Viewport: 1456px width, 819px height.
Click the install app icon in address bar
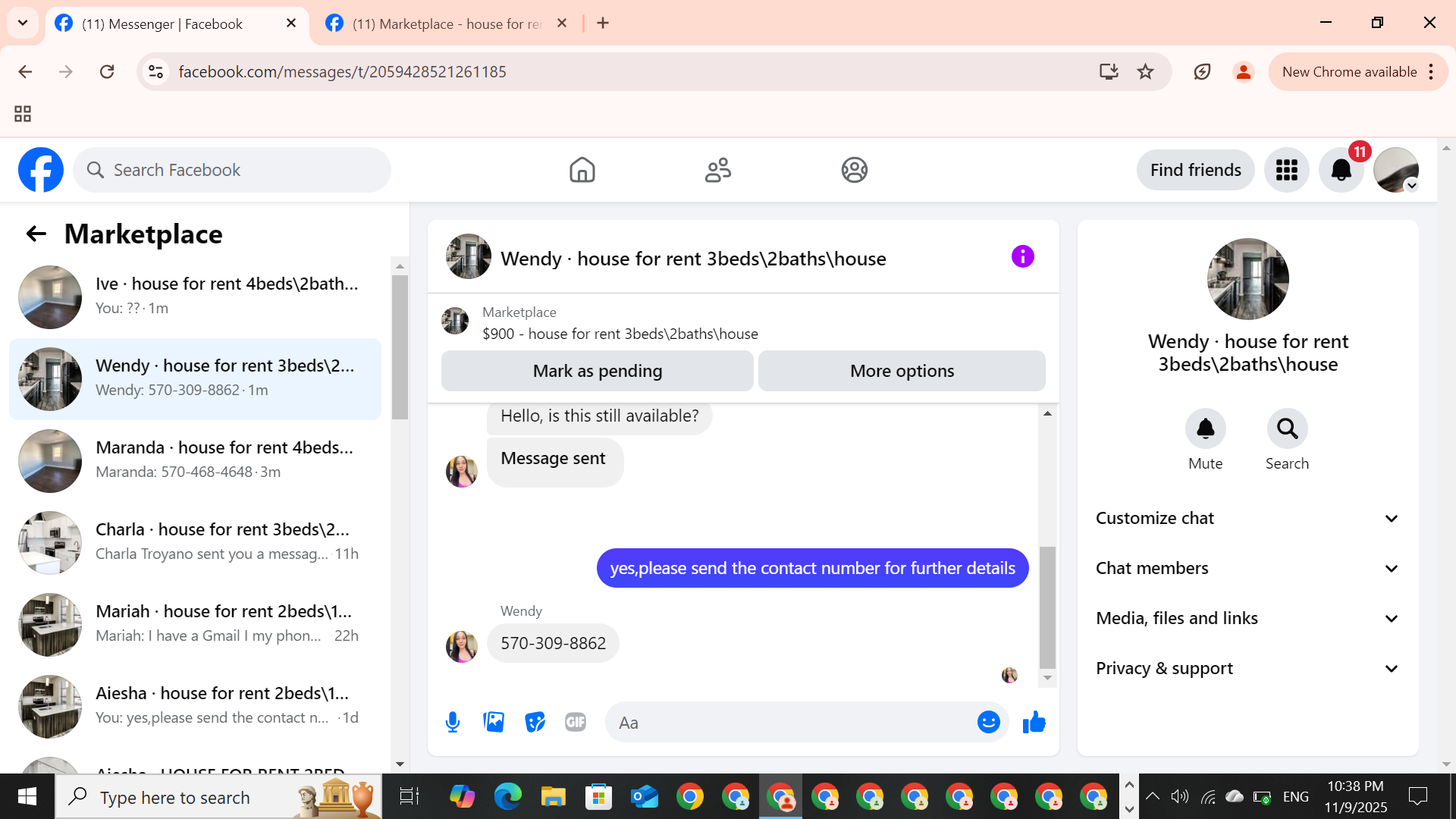tap(1109, 71)
